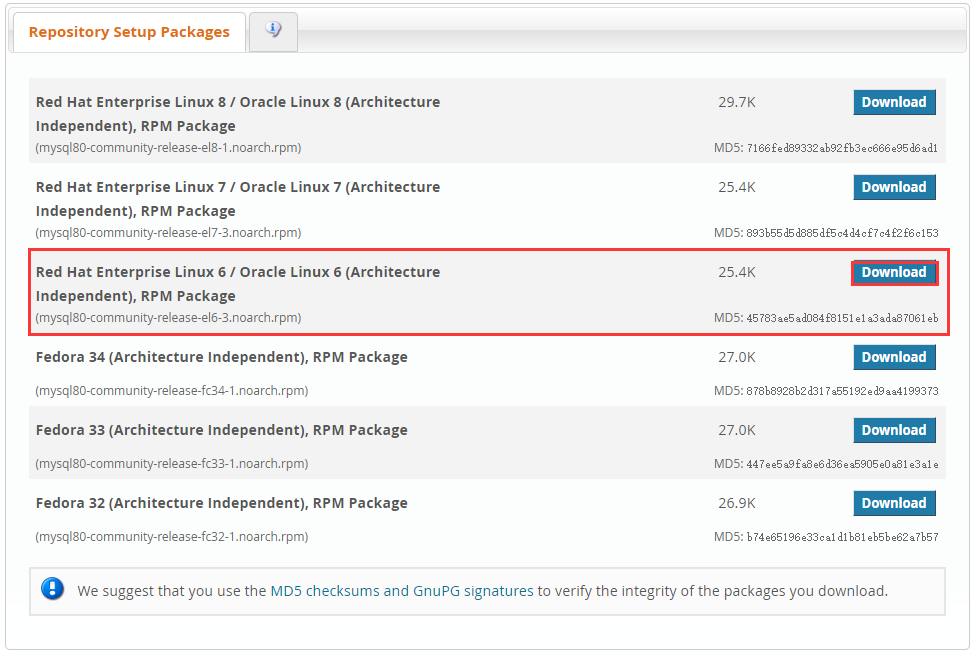
Task: Click the el6-3.noarch.rpm file name
Action: pyautogui.click(x=168, y=318)
